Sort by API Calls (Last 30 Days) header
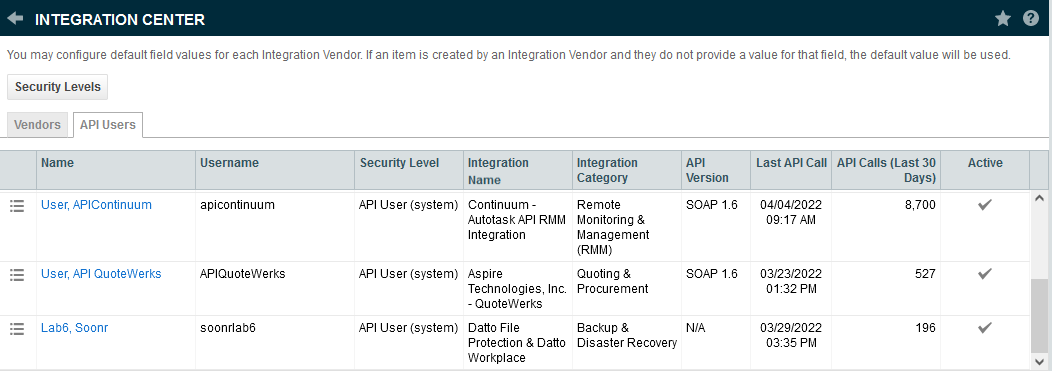This screenshot has width=1052, height=371. pos(886,170)
